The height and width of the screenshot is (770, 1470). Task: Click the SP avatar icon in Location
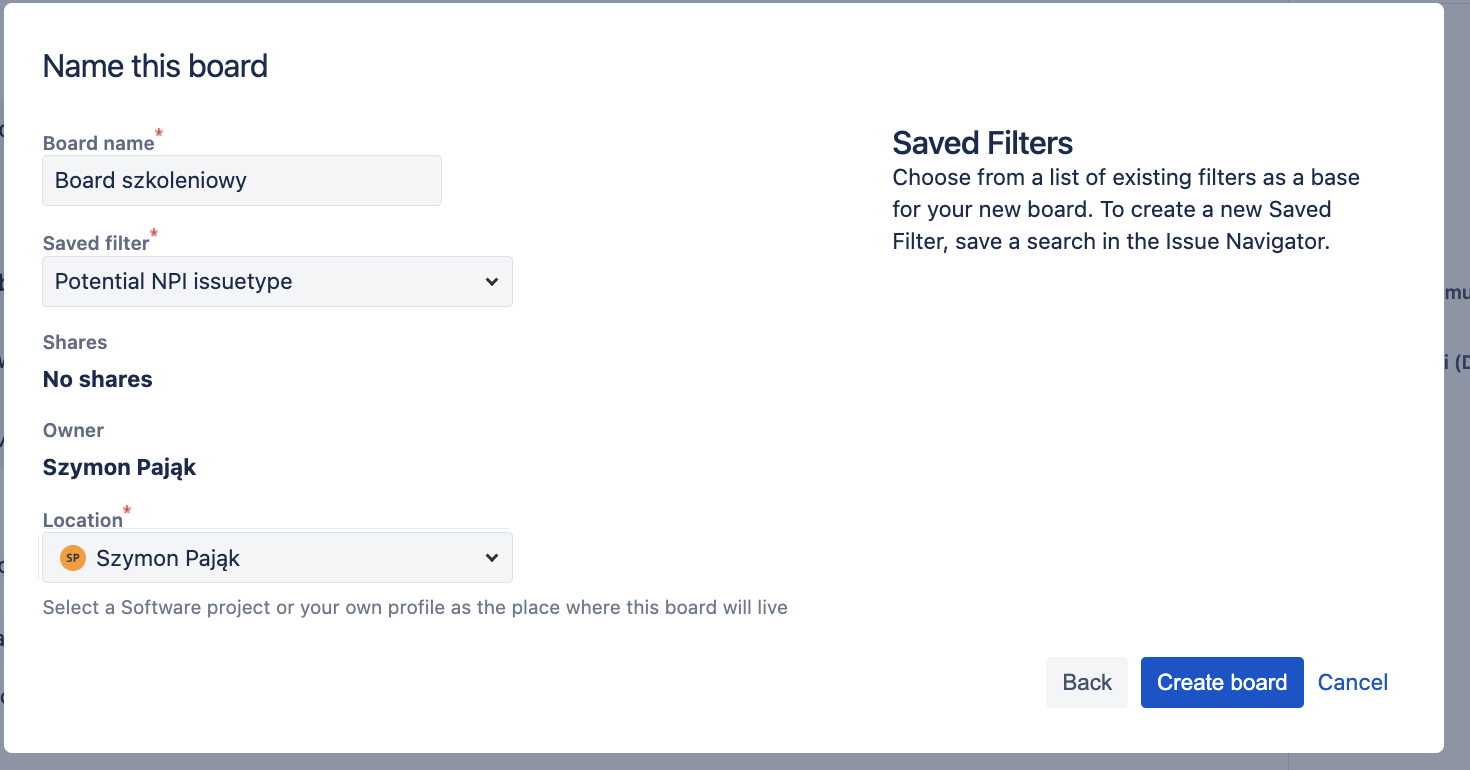pos(72,558)
